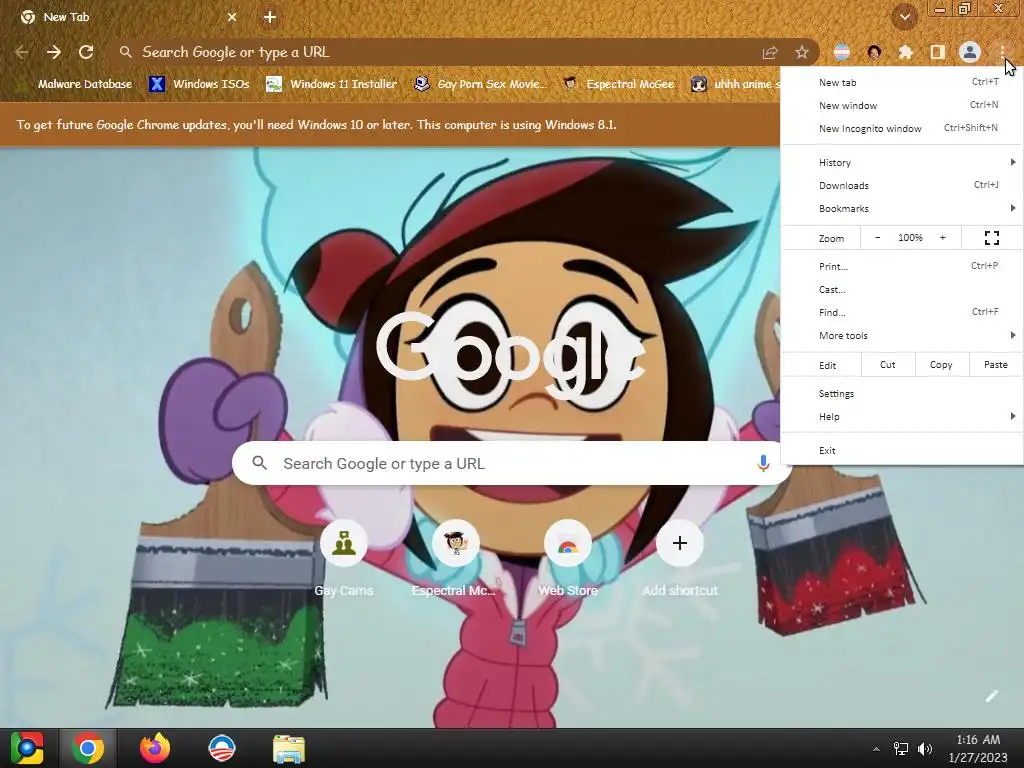Open File Explorer from the taskbar
Image resolution: width=1024 pixels, height=768 pixels.
point(289,748)
